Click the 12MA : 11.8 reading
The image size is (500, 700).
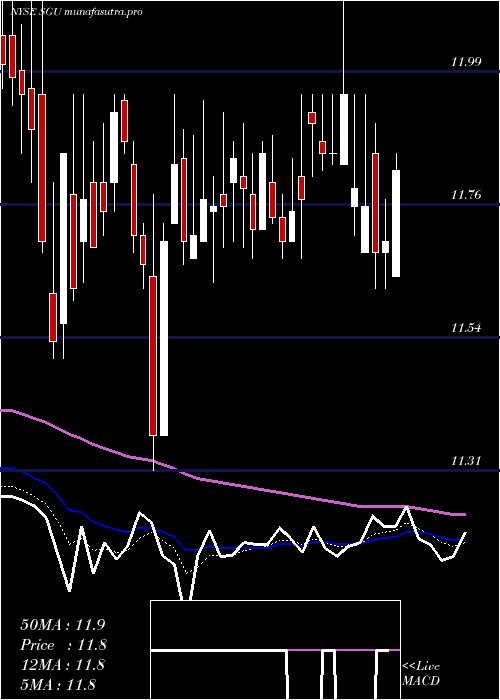[63, 665]
